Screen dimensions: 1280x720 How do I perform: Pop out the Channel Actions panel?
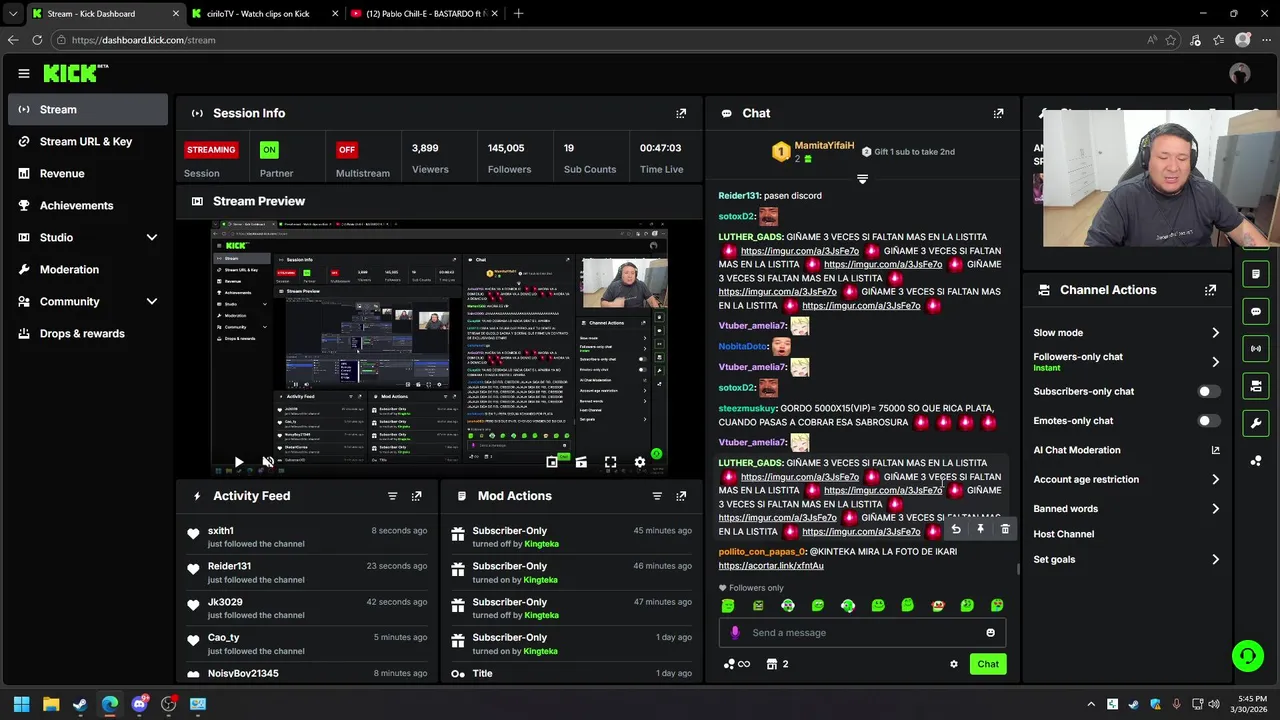coord(1210,290)
